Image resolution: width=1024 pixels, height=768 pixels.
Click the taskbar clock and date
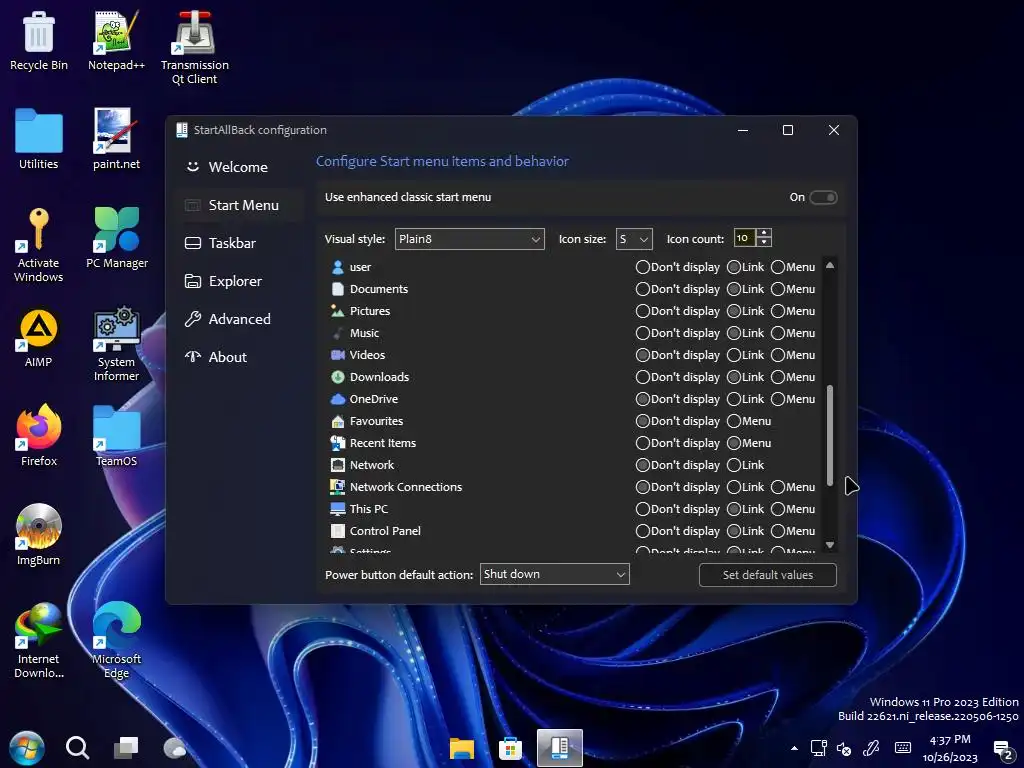click(x=950, y=748)
